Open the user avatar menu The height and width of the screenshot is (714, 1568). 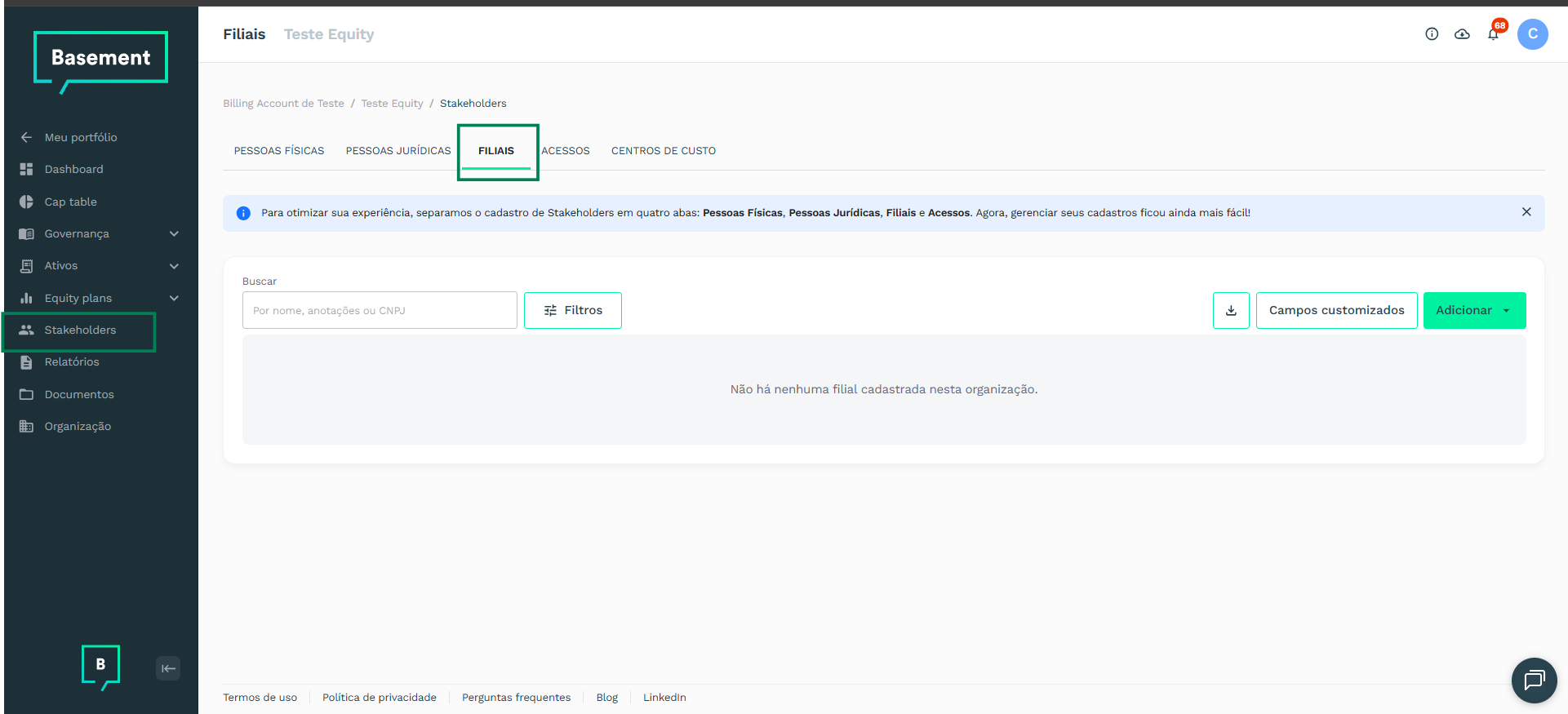click(1532, 34)
